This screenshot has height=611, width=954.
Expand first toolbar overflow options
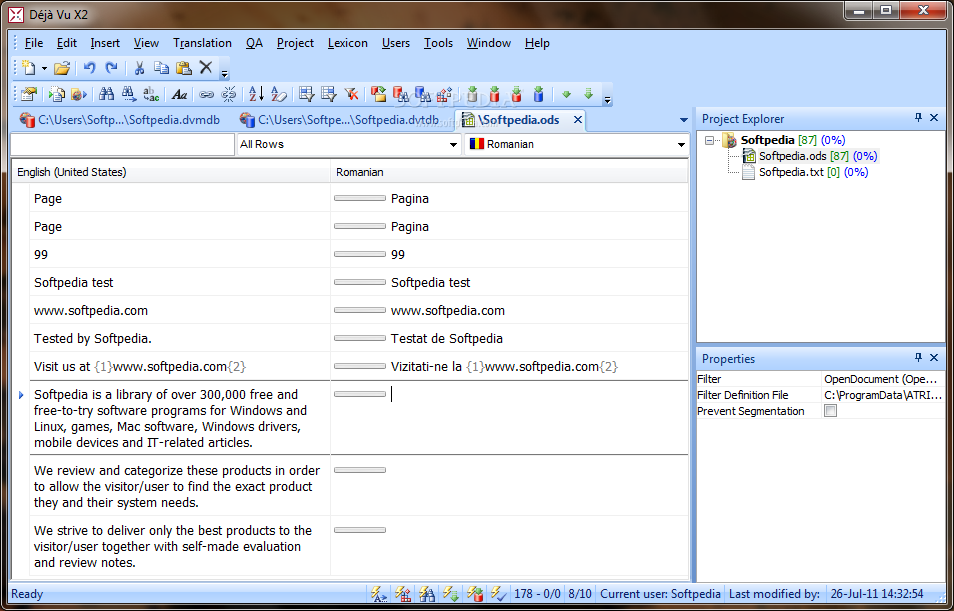click(225, 74)
